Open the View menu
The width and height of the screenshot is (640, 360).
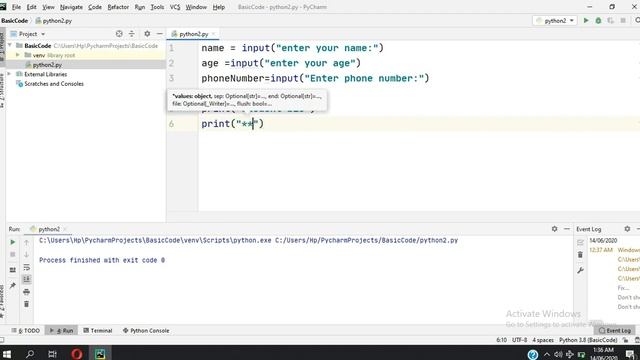(48, 7)
